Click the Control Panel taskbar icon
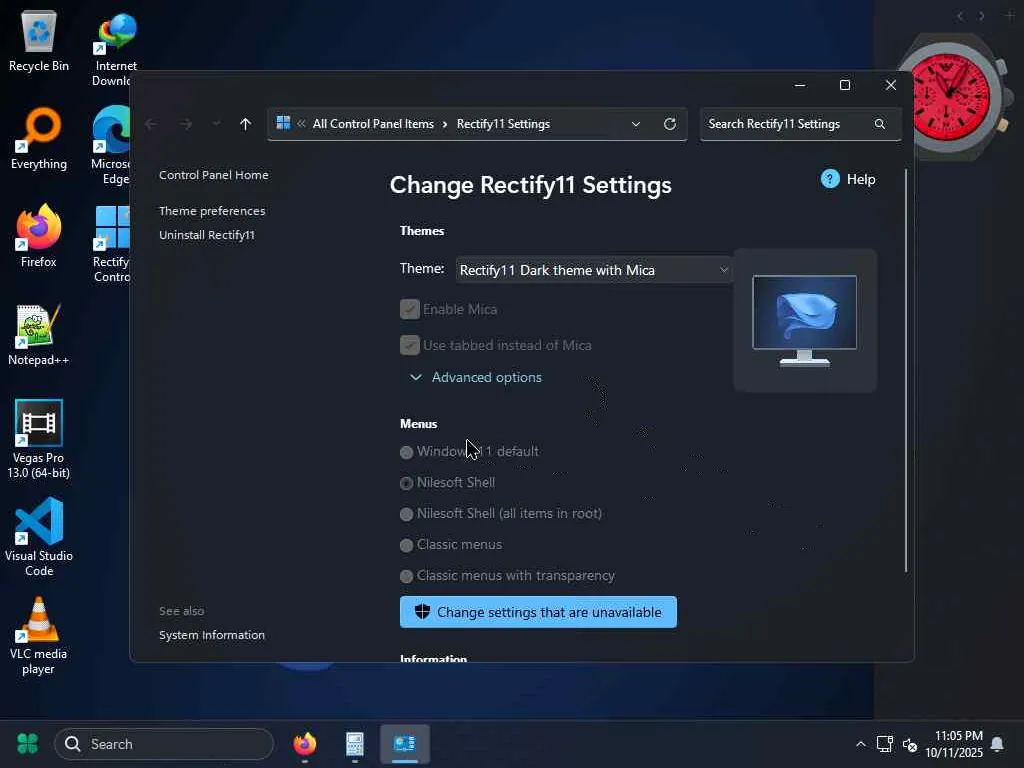This screenshot has width=1024, height=768. tap(405, 744)
